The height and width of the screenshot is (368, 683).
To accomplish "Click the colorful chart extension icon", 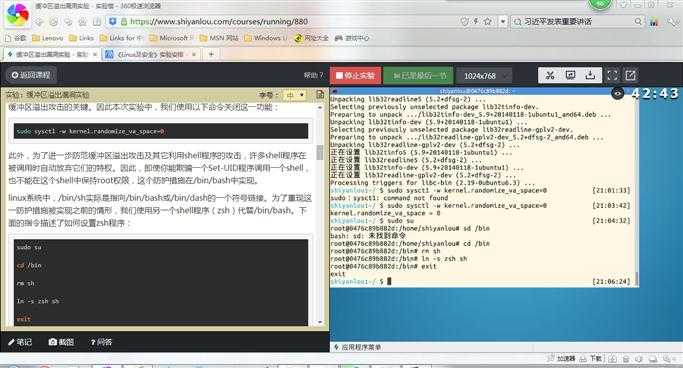I will coord(653,22).
